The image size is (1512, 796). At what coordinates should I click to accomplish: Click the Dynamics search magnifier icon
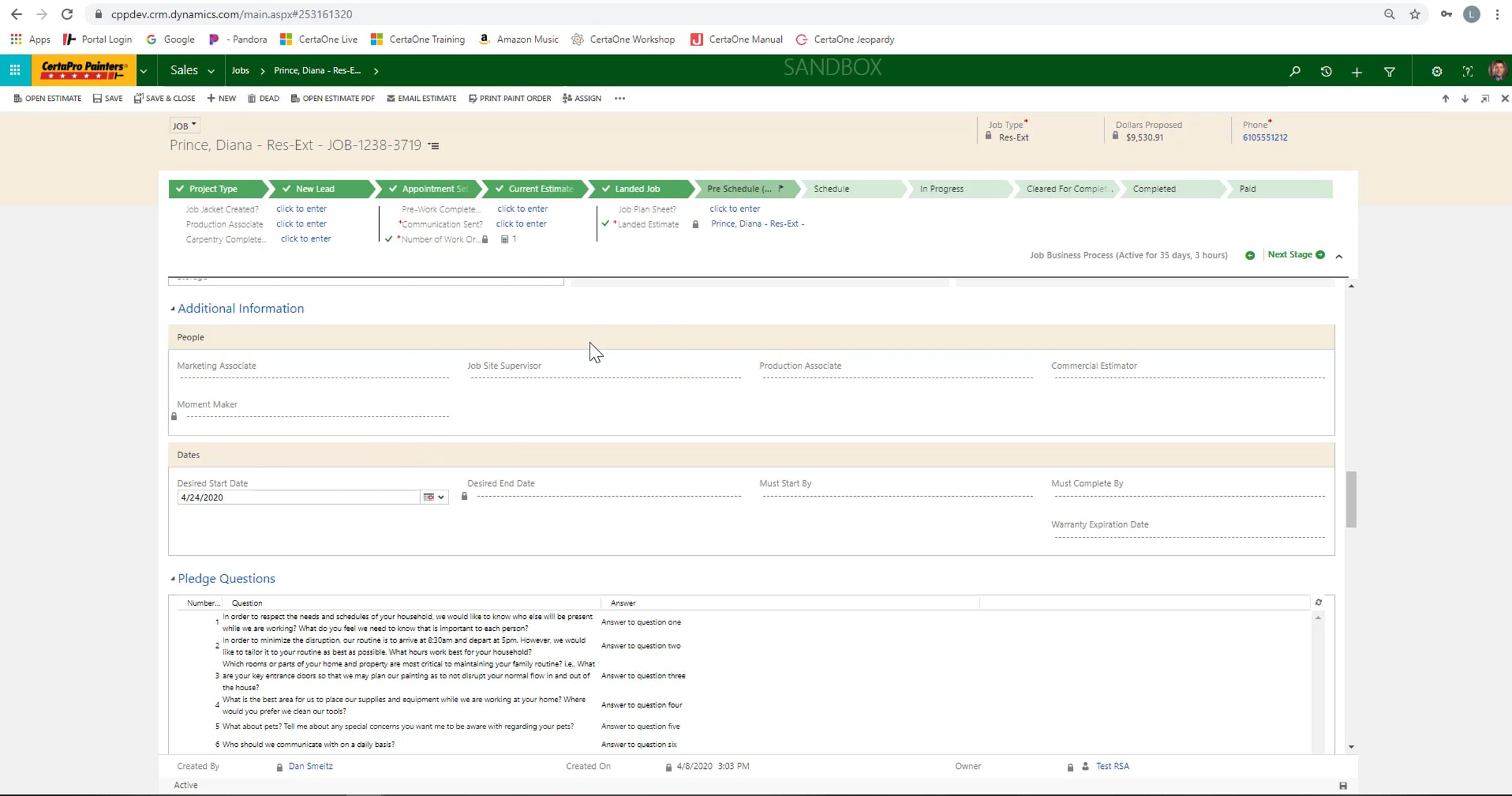pyautogui.click(x=1295, y=71)
